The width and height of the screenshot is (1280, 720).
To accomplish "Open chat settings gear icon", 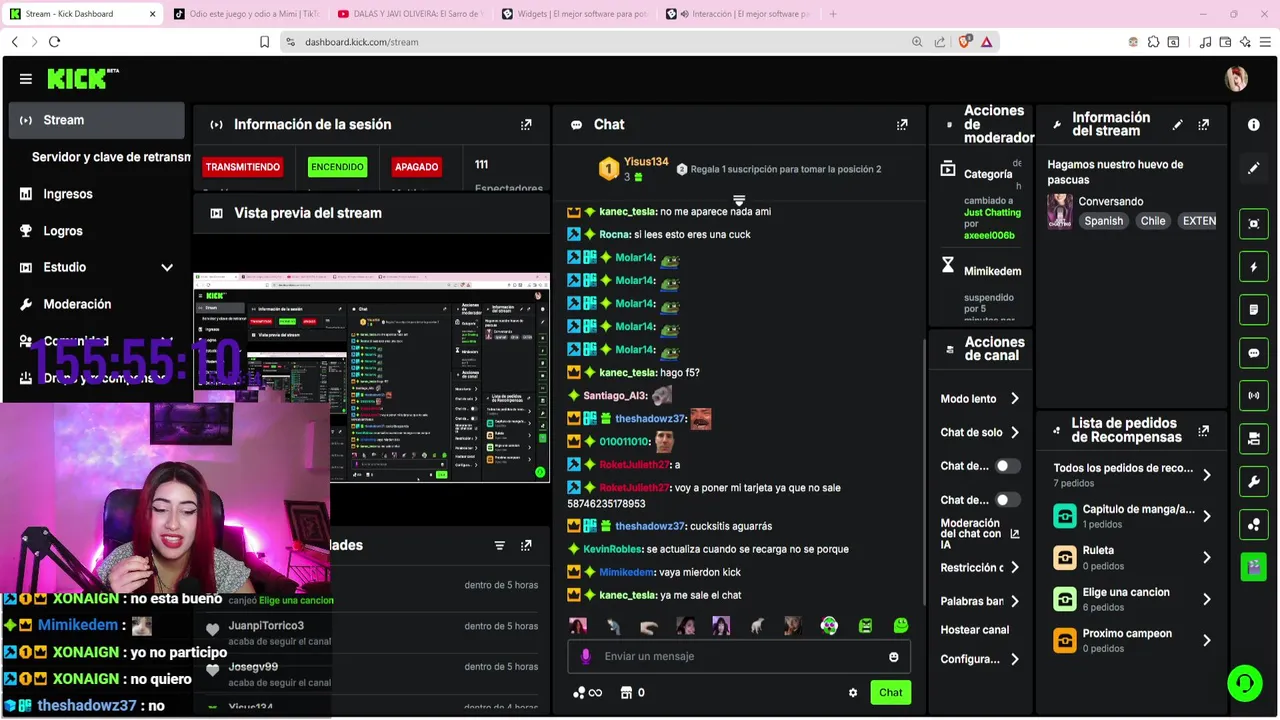I will (853, 692).
